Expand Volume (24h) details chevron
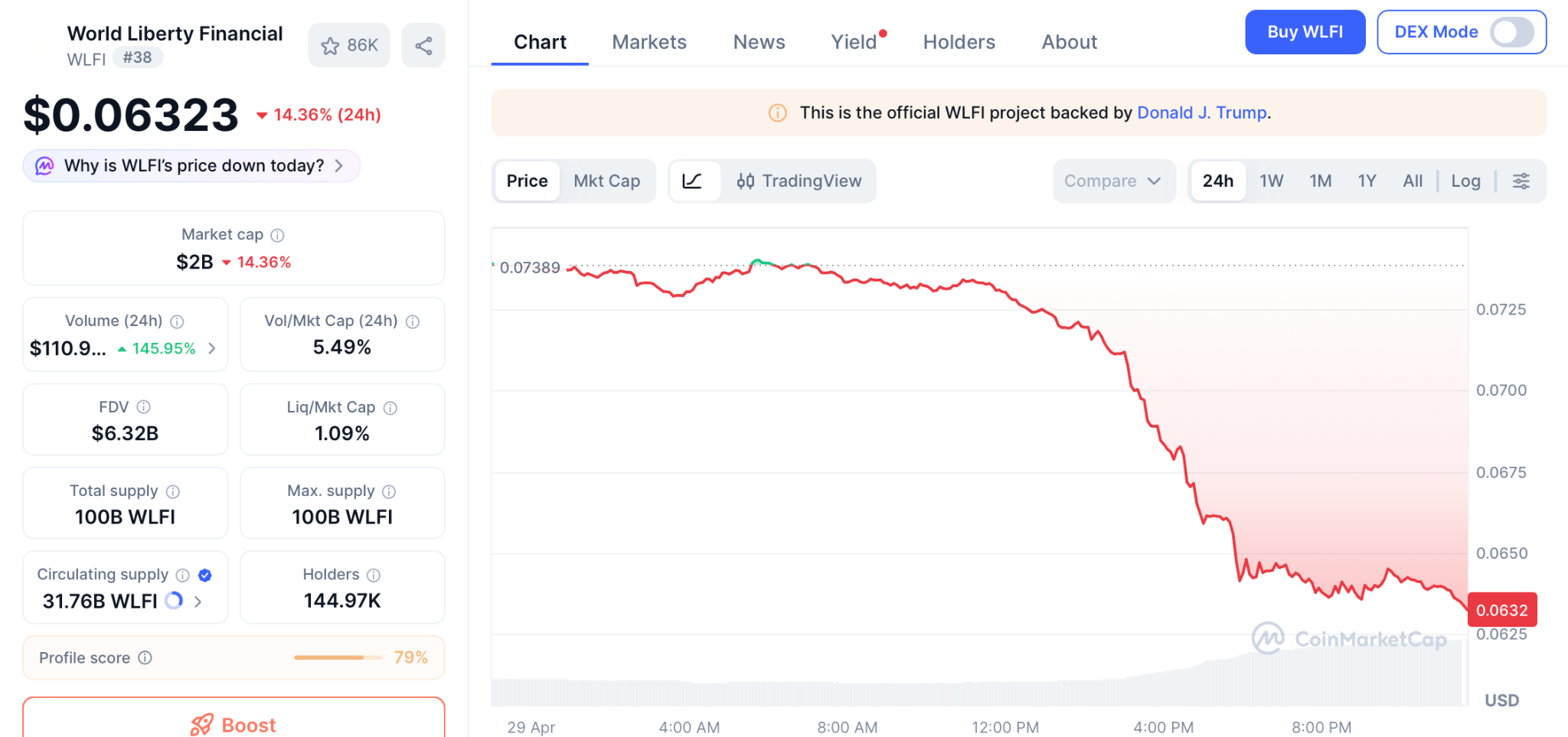This screenshot has width=1568, height=737. [x=212, y=348]
